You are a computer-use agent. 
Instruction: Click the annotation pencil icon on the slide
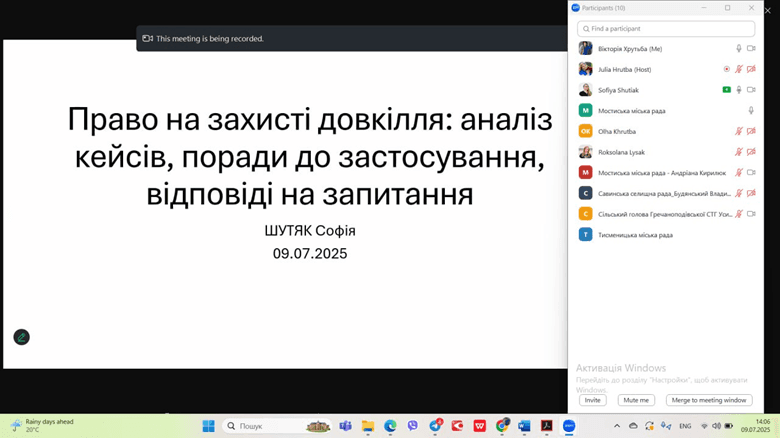[21, 337]
